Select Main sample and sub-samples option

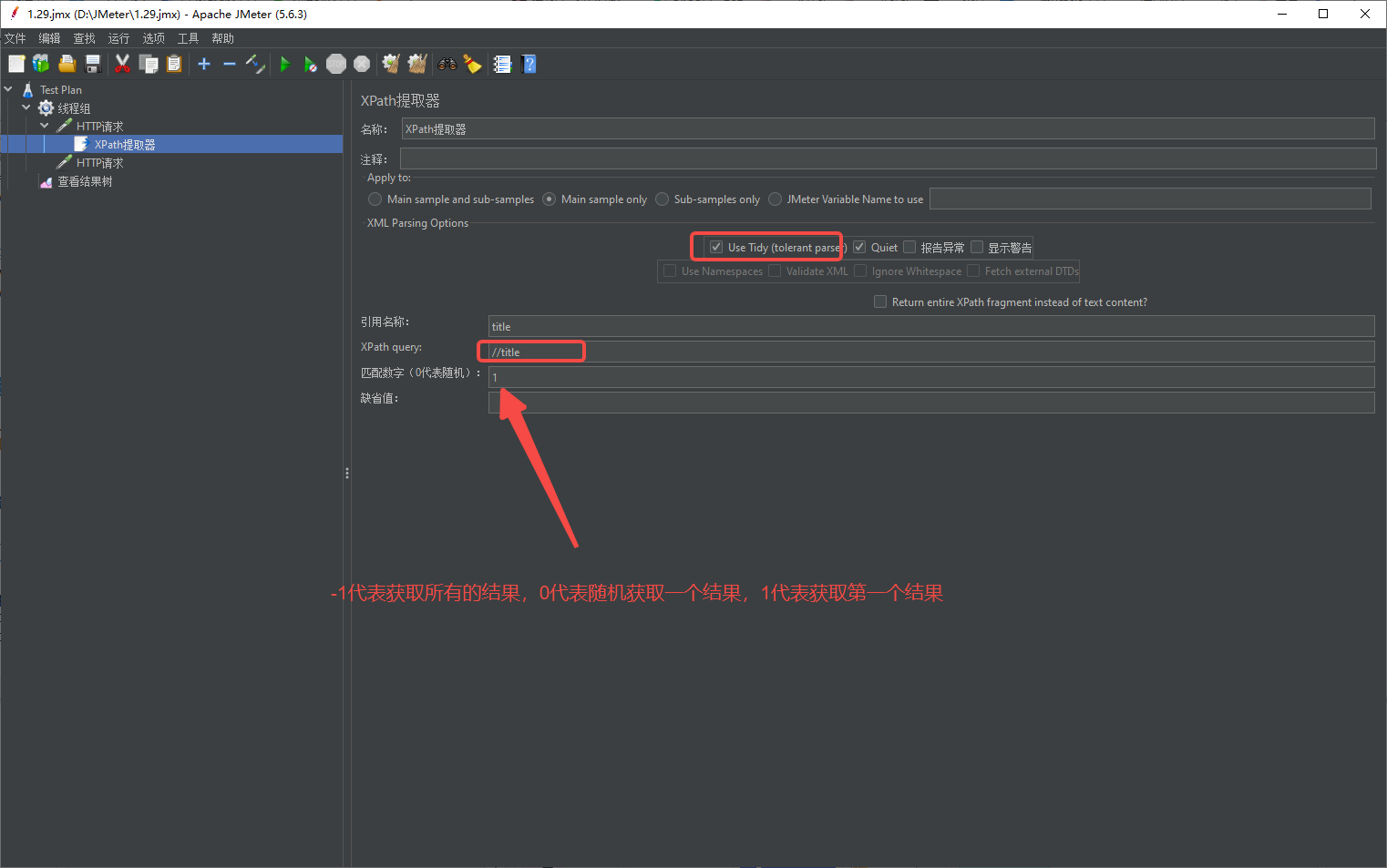[375, 199]
